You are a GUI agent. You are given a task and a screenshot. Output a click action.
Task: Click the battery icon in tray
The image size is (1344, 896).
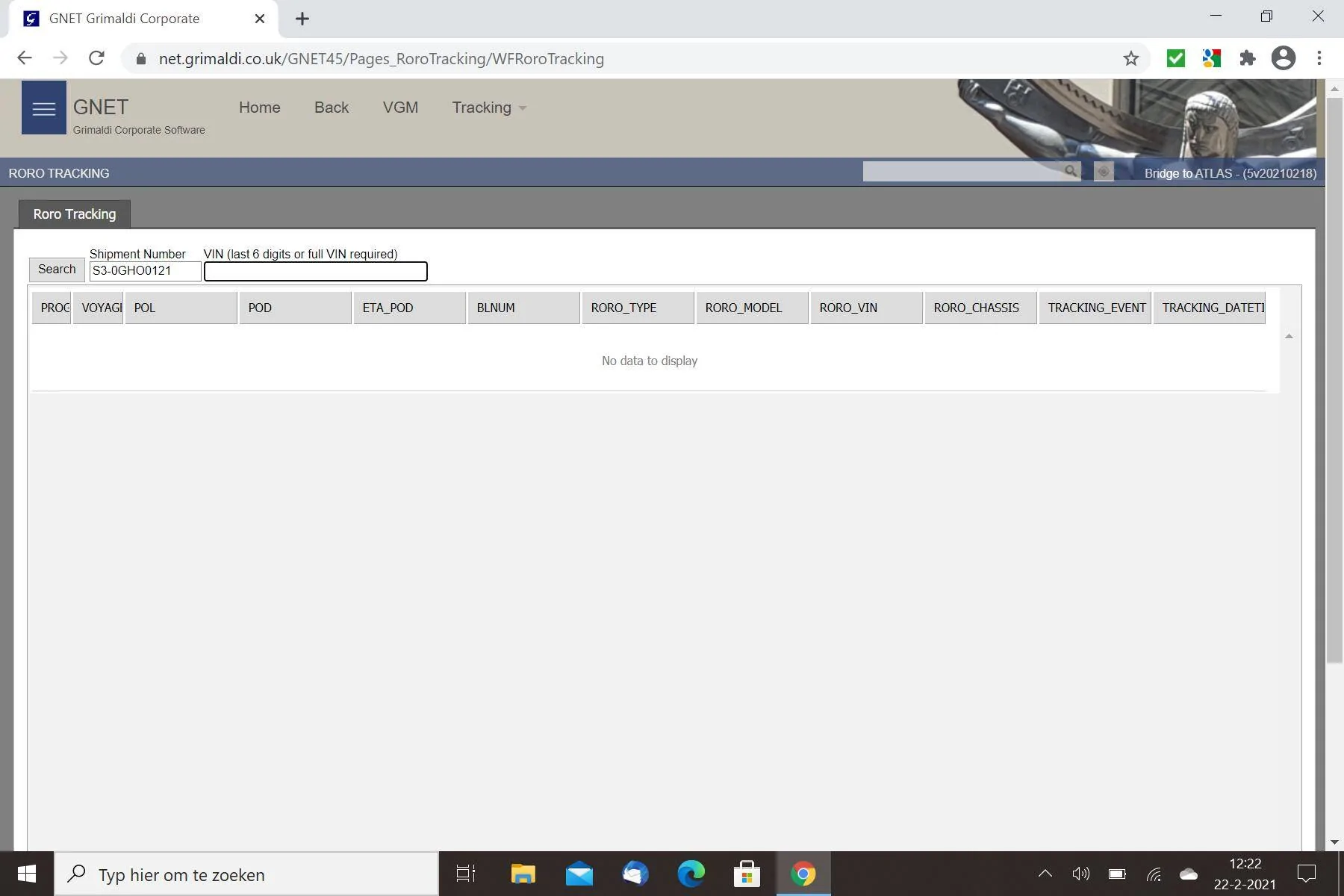pos(1117,874)
